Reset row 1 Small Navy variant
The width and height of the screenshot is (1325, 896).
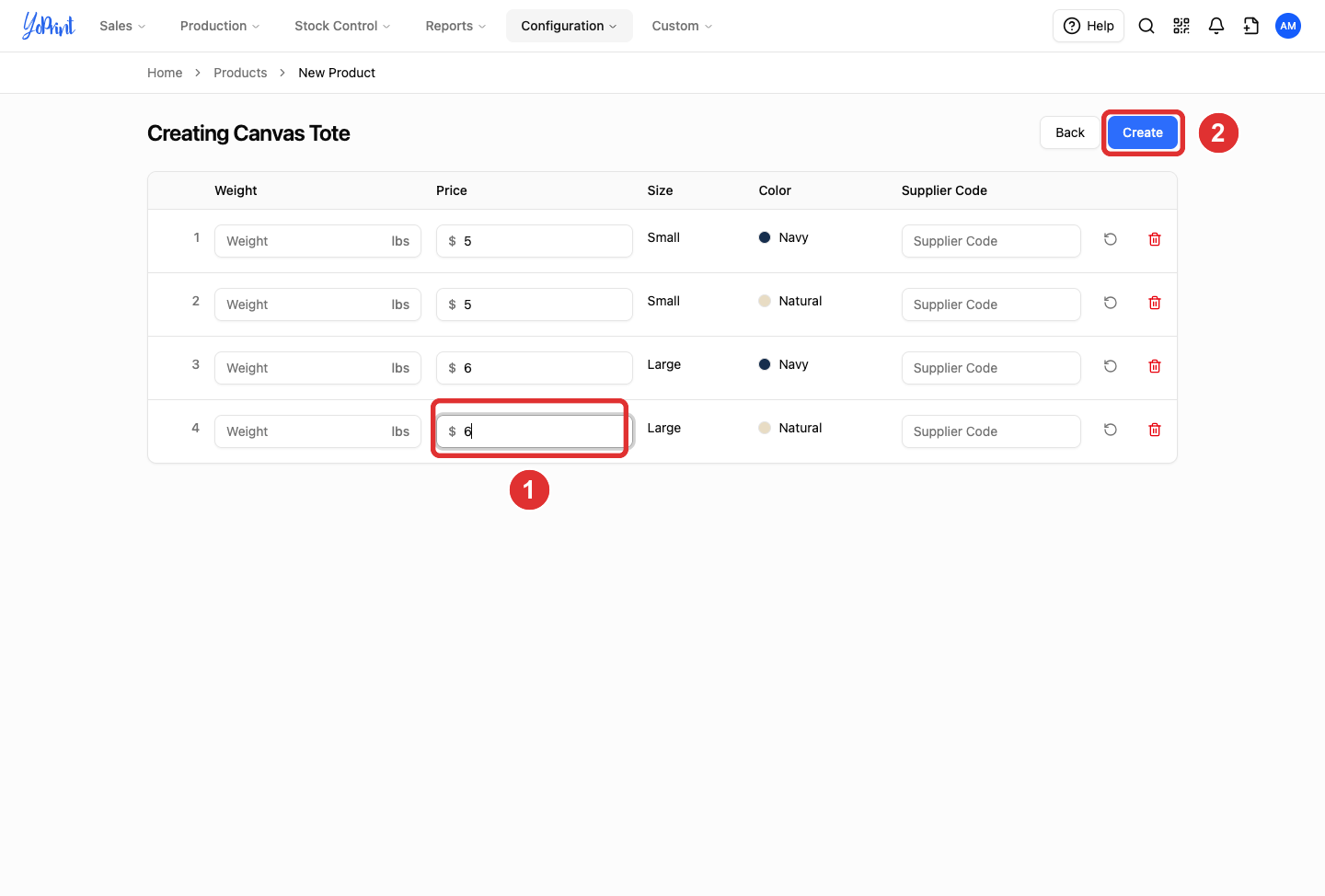(1111, 239)
